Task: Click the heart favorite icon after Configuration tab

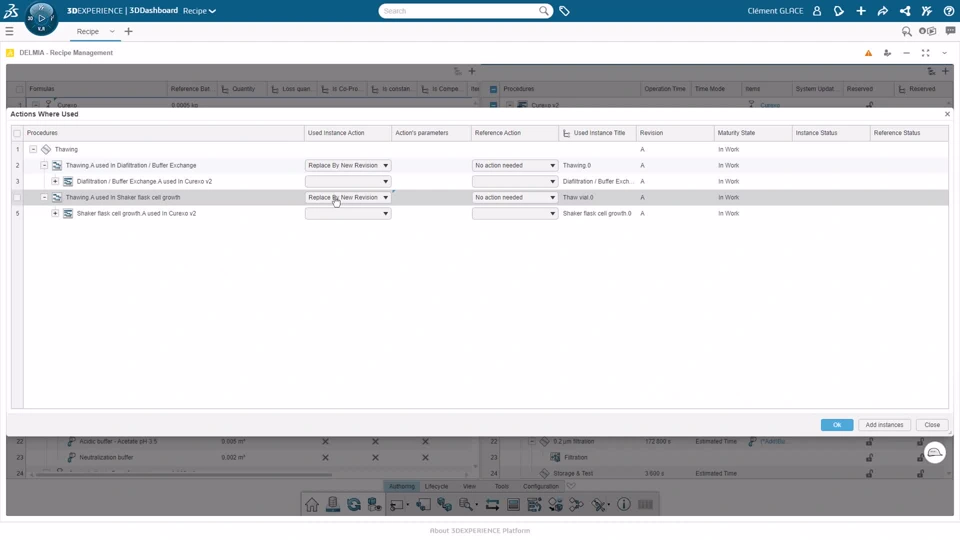Action: (x=571, y=486)
